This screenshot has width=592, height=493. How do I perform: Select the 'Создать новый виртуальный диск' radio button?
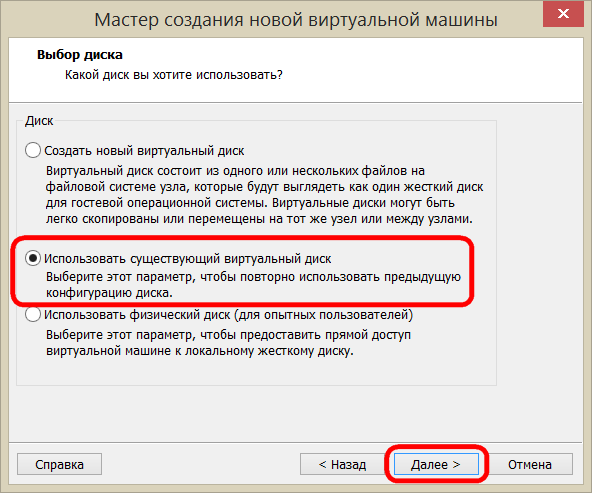point(33,150)
